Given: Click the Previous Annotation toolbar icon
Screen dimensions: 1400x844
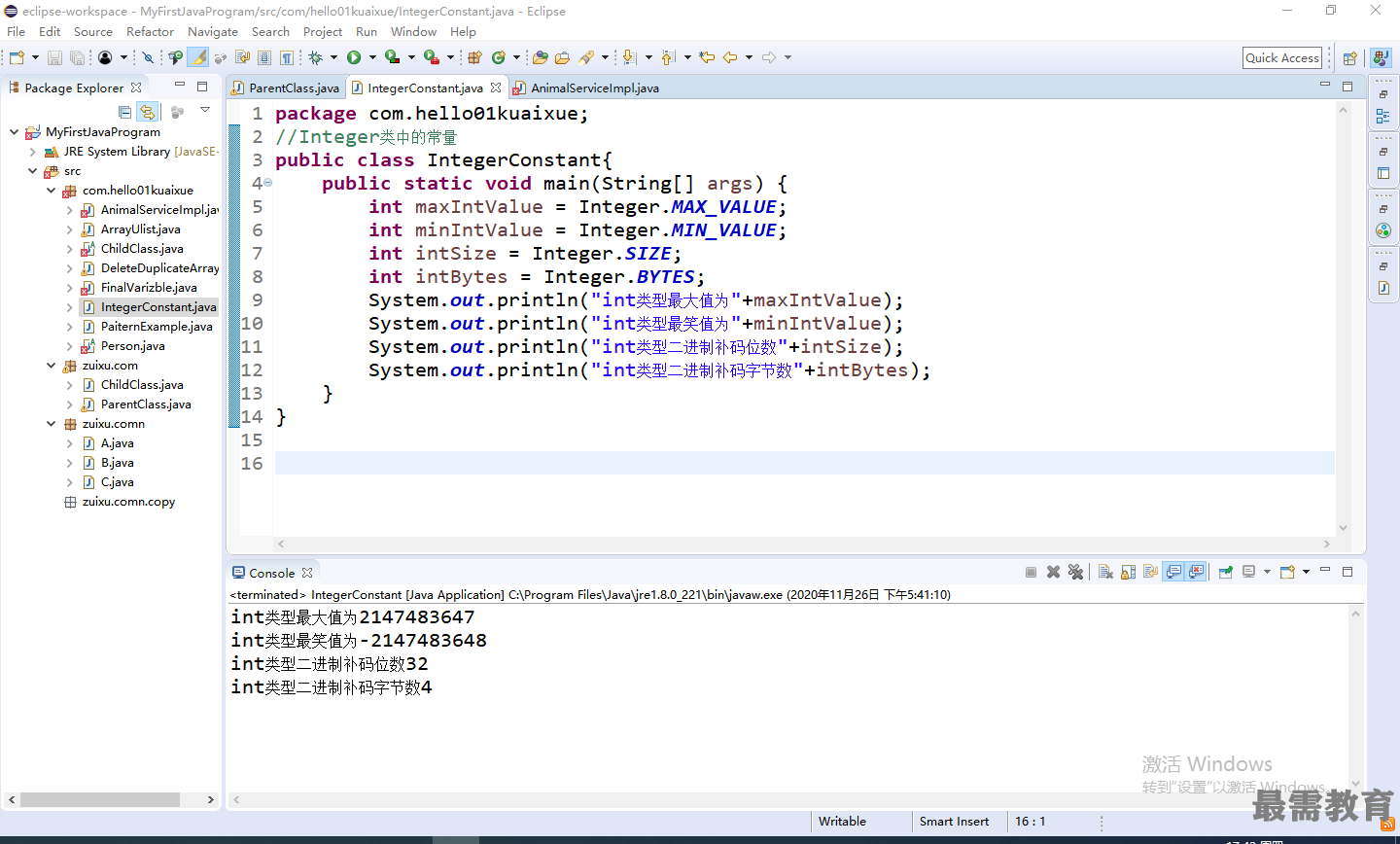Looking at the screenshot, I should [x=668, y=57].
